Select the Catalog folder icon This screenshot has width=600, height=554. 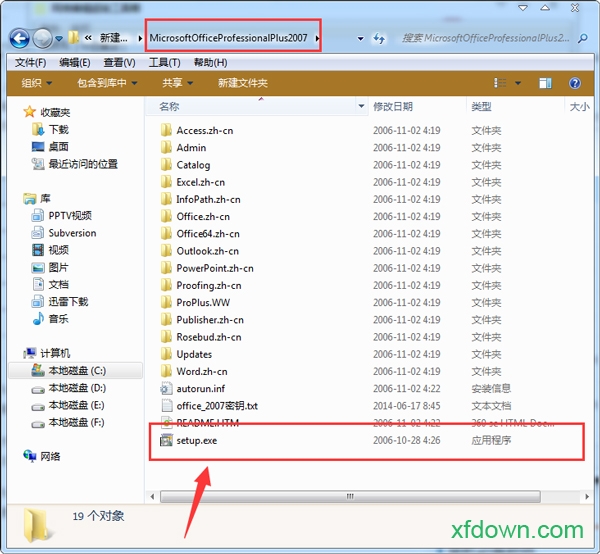[x=166, y=165]
